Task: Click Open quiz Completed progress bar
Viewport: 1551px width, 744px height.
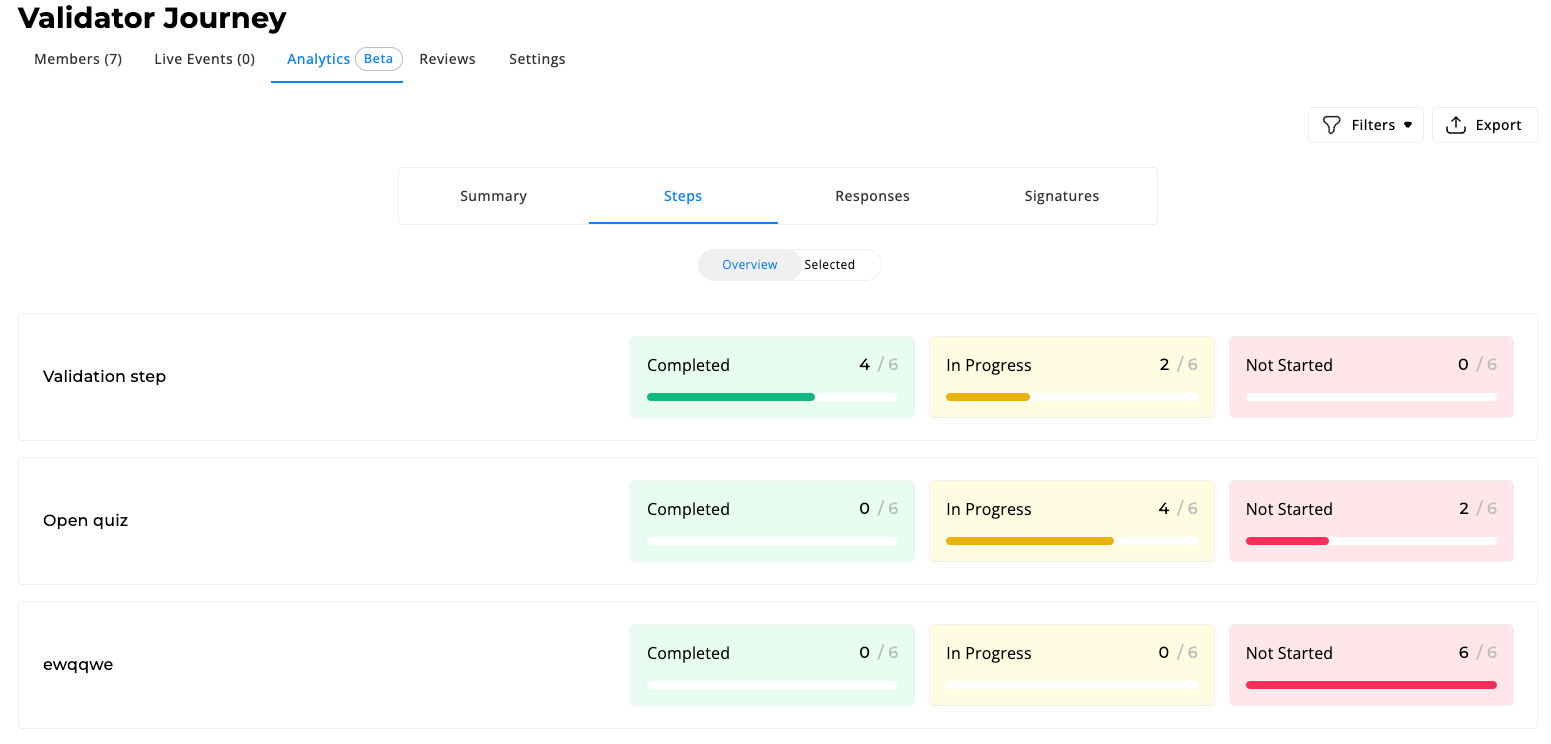Action: point(772,541)
